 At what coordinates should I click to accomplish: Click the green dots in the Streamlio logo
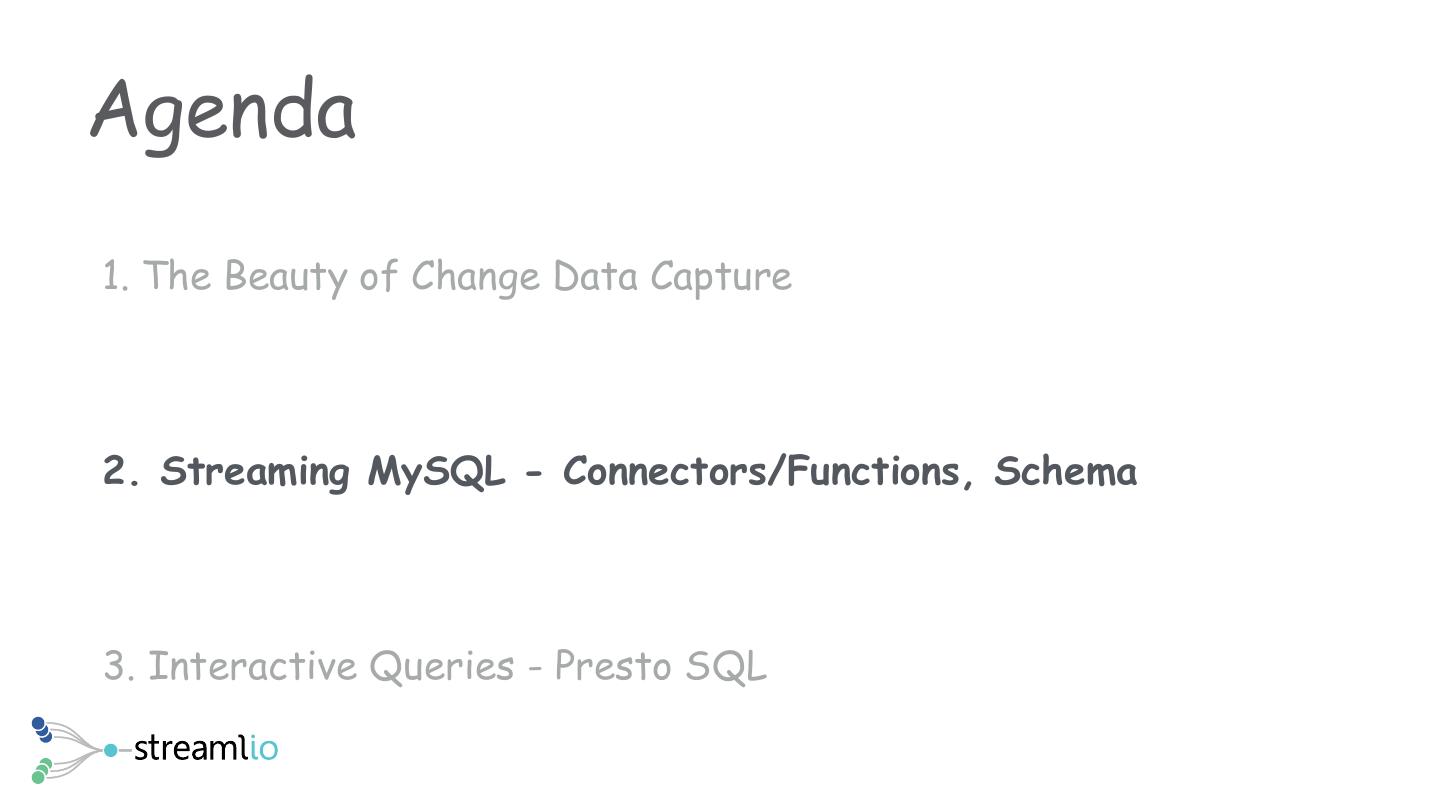pos(41,771)
